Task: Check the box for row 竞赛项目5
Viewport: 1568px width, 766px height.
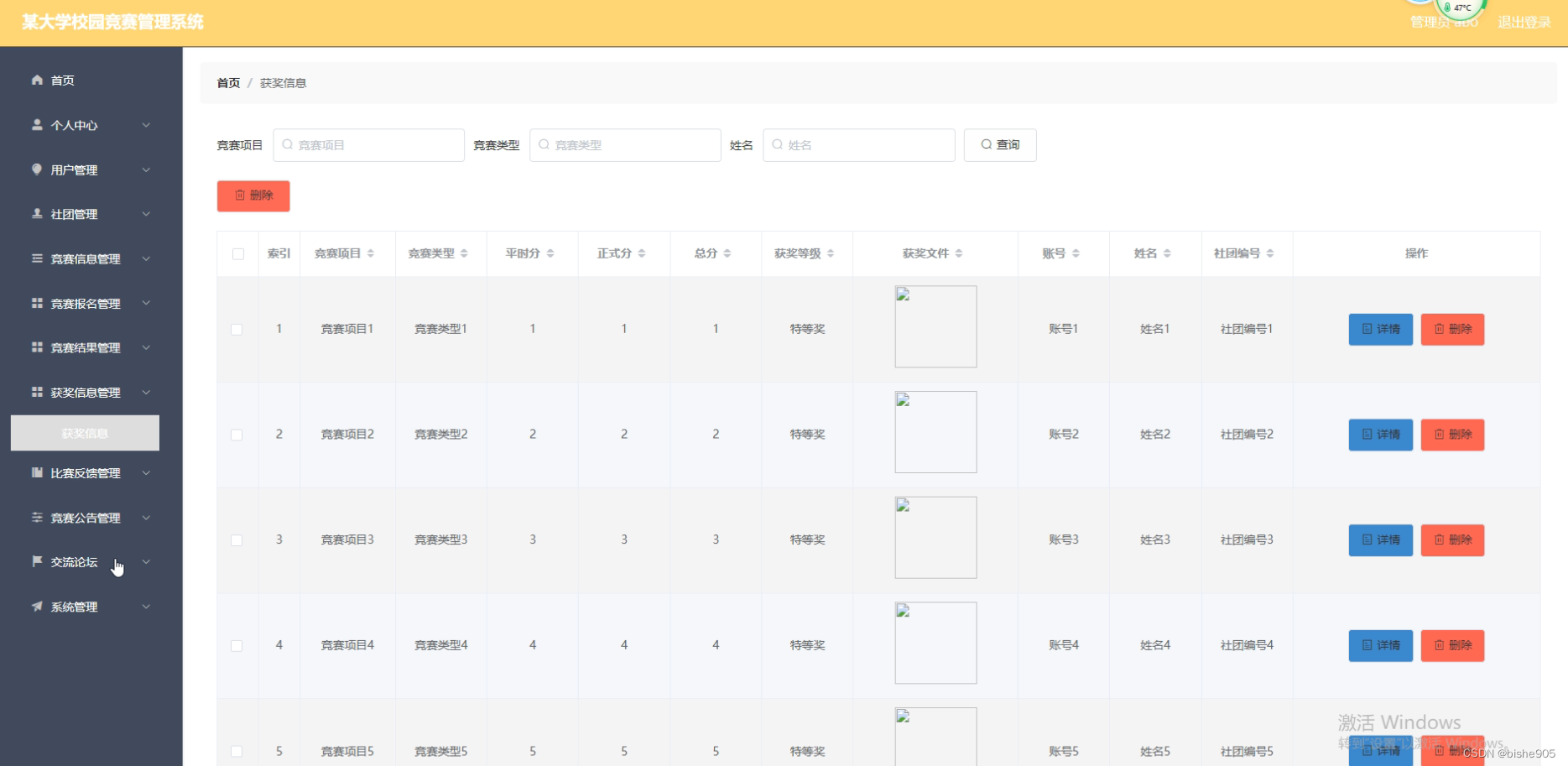Action: point(237,752)
